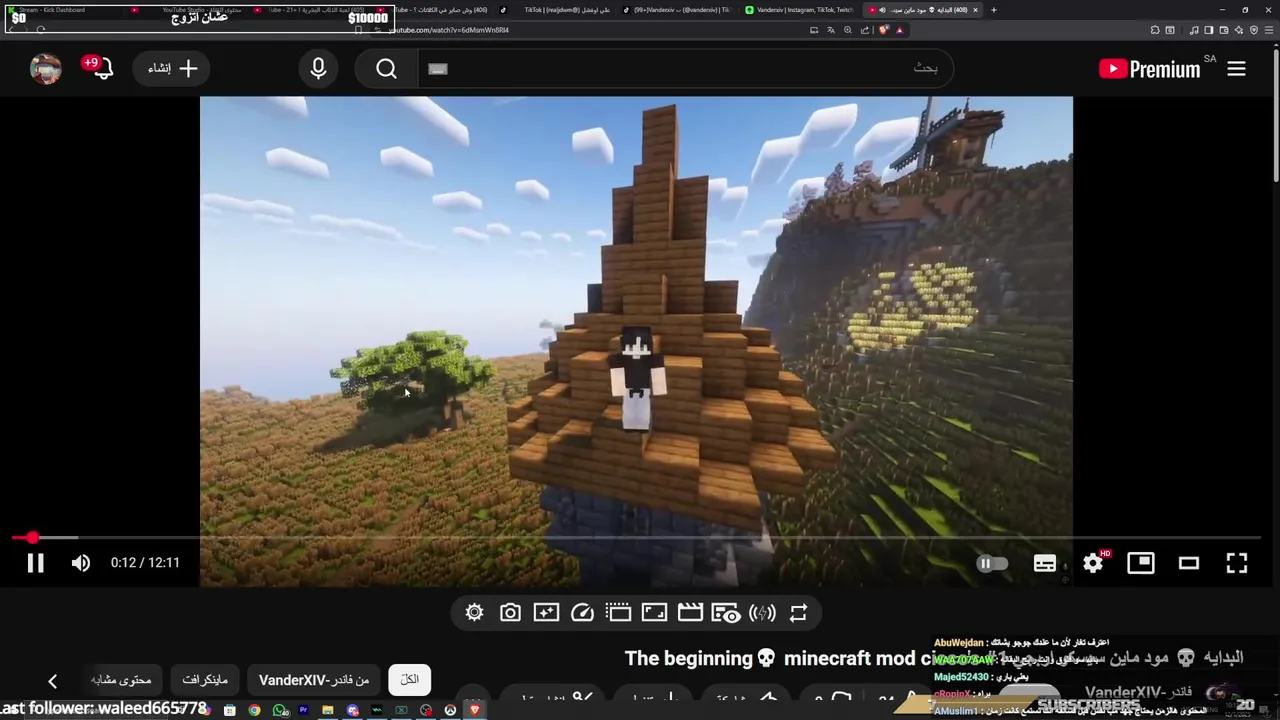Pause the video playback
The height and width of the screenshot is (720, 1280).
coord(35,563)
